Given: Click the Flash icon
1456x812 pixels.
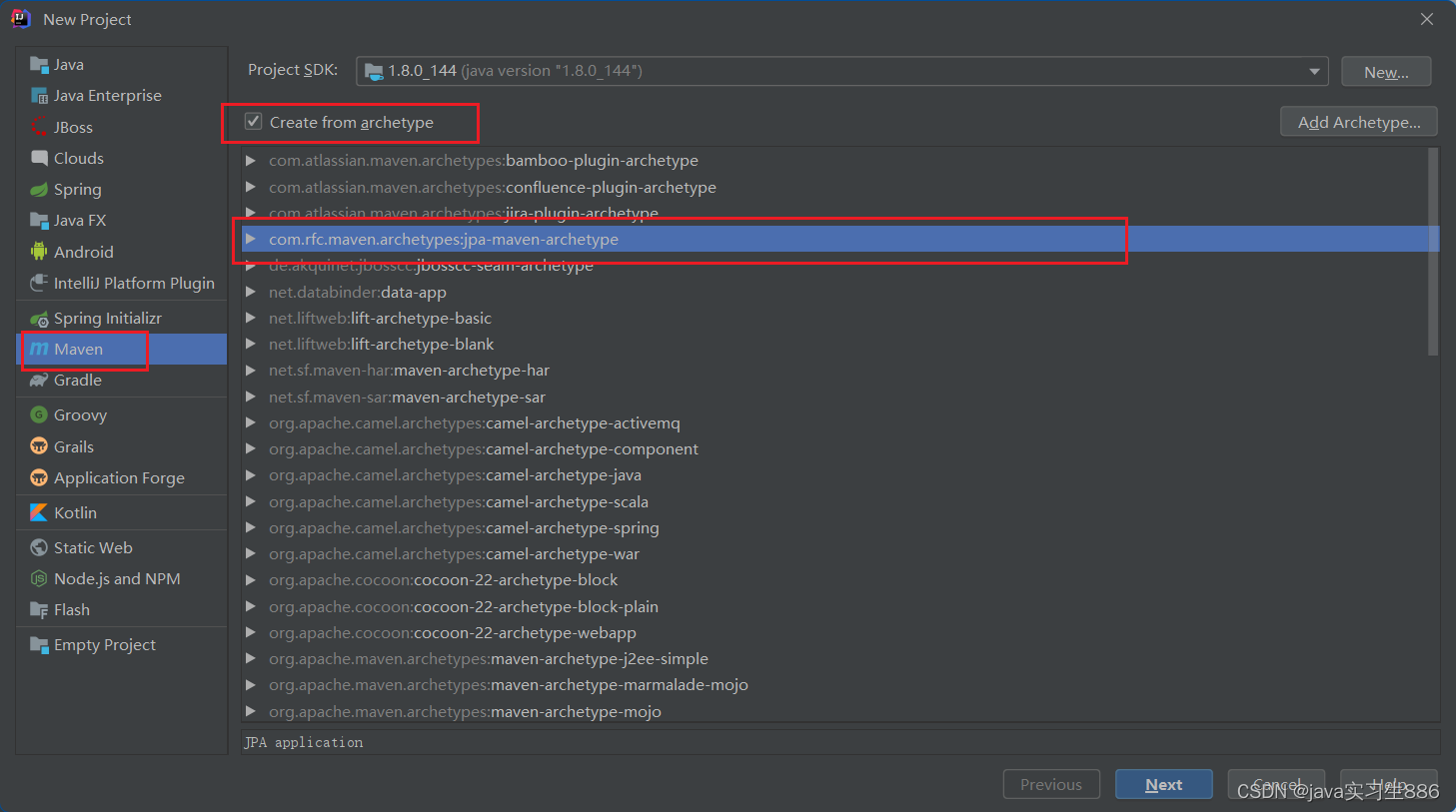Looking at the screenshot, I should [39, 609].
